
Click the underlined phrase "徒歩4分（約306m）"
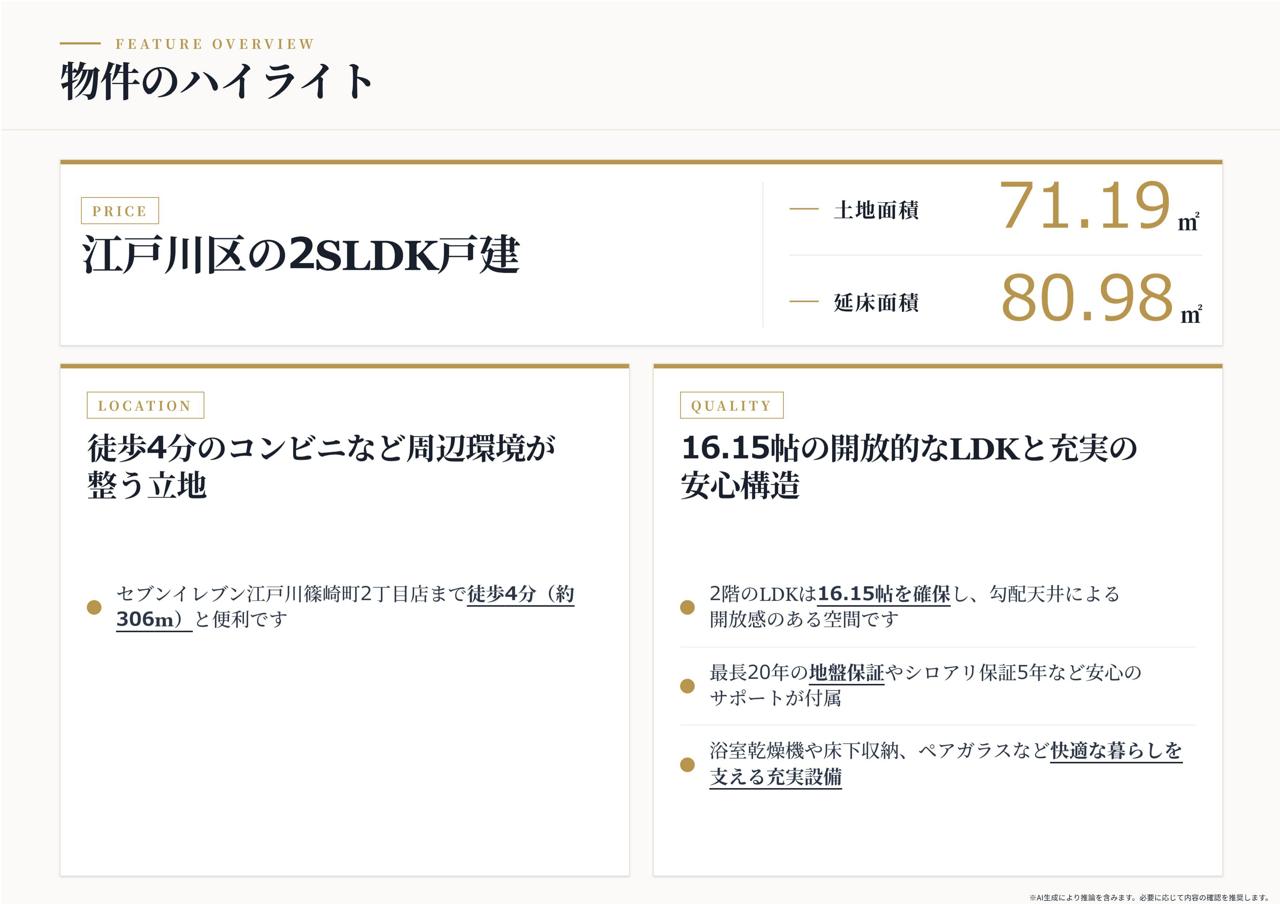pos(345,606)
